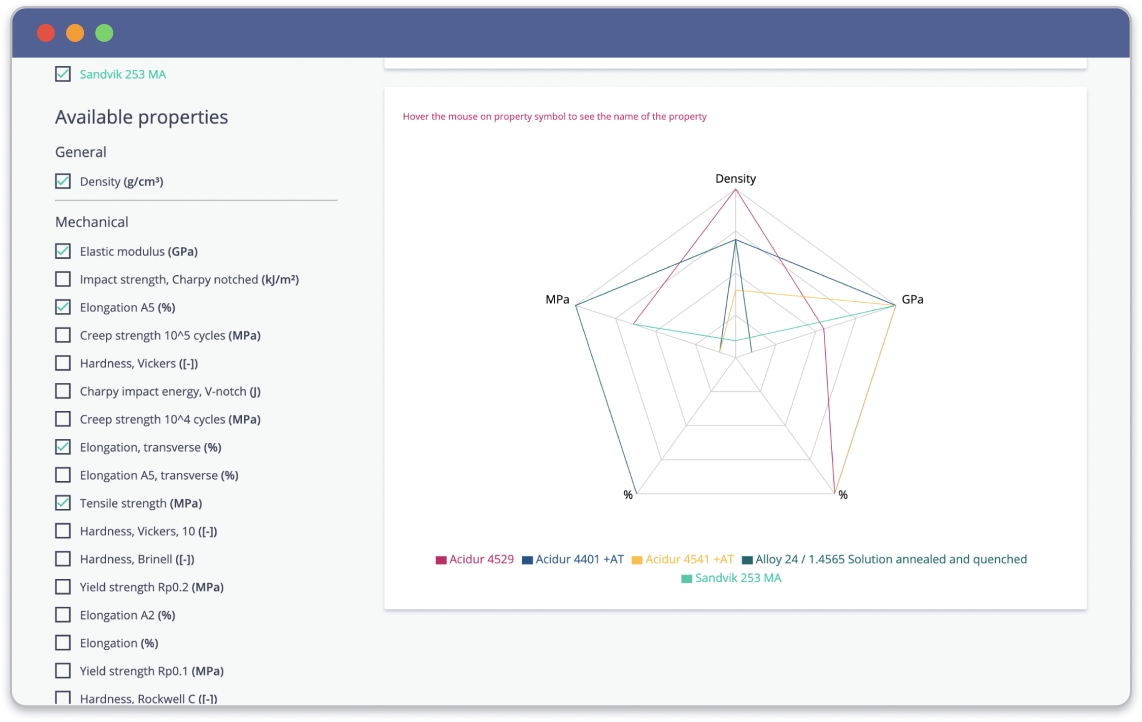The width and height of the screenshot is (1142, 722).
Task: Disable the Elastic modulus property
Action: (62, 251)
